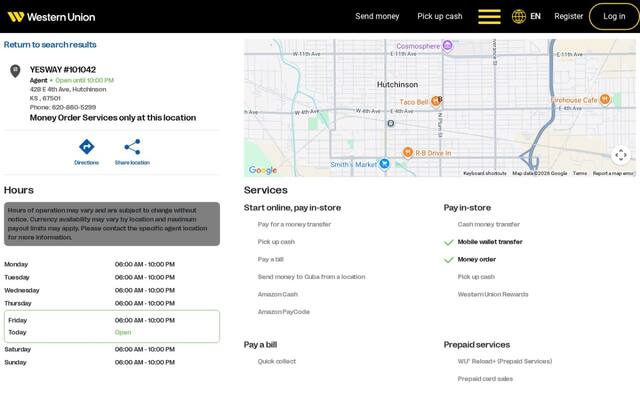Viewport: 640px width, 400px height.
Task: Click the globe language icon
Action: pyautogui.click(x=519, y=17)
